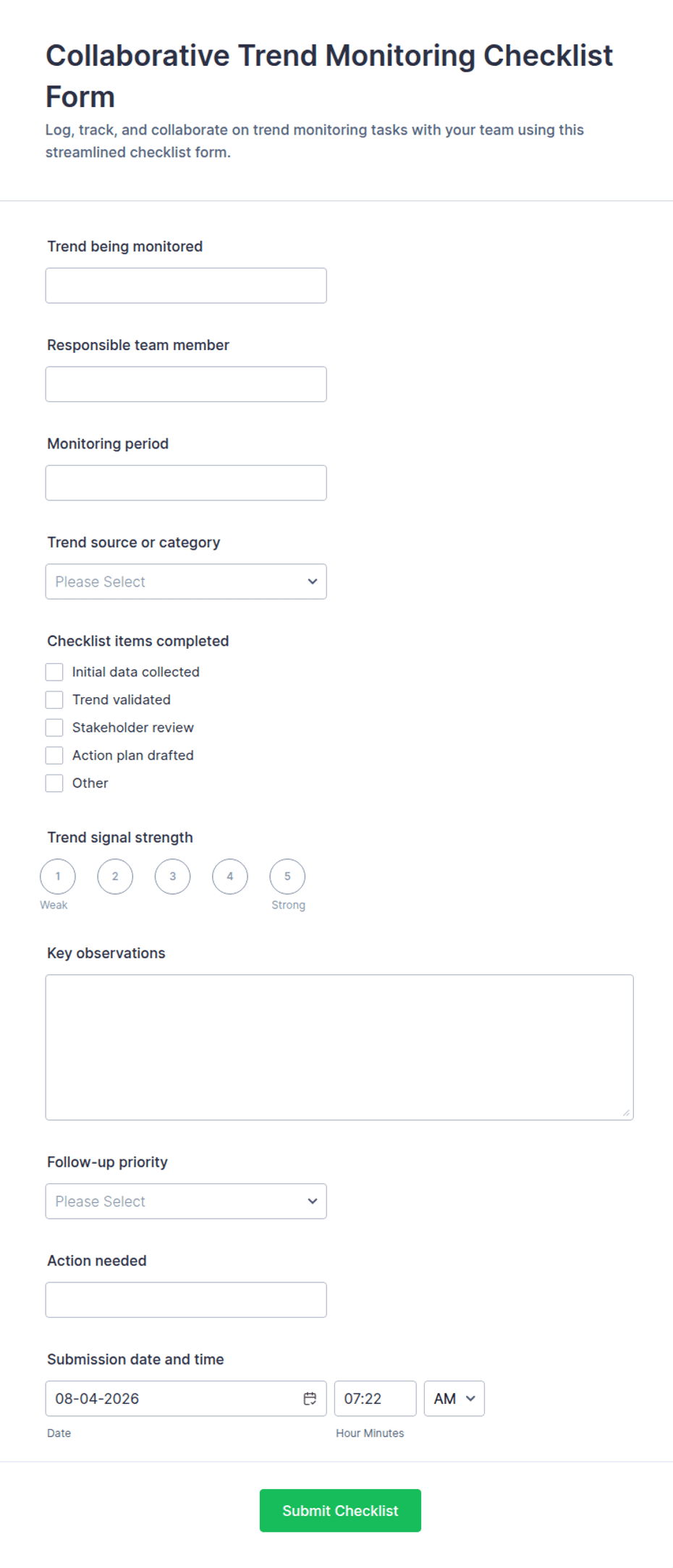Open the Trend source or category dropdown

[186, 581]
